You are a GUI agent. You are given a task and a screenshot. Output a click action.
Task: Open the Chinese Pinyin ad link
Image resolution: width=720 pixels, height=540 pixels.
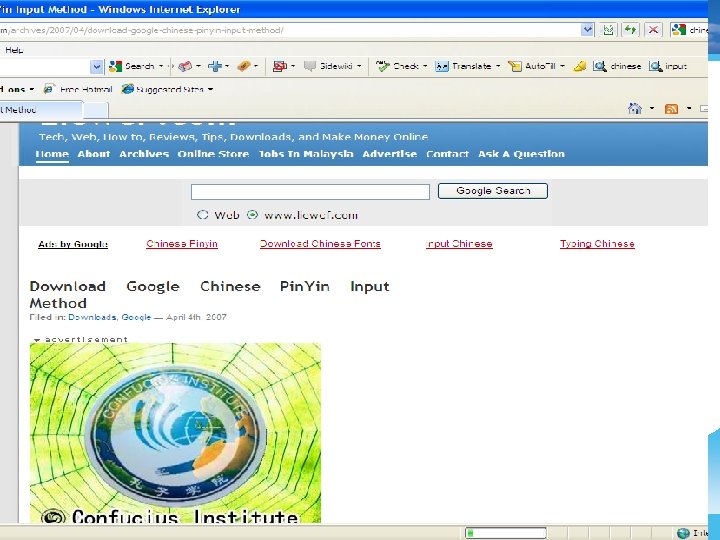pyautogui.click(x=182, y=244)
